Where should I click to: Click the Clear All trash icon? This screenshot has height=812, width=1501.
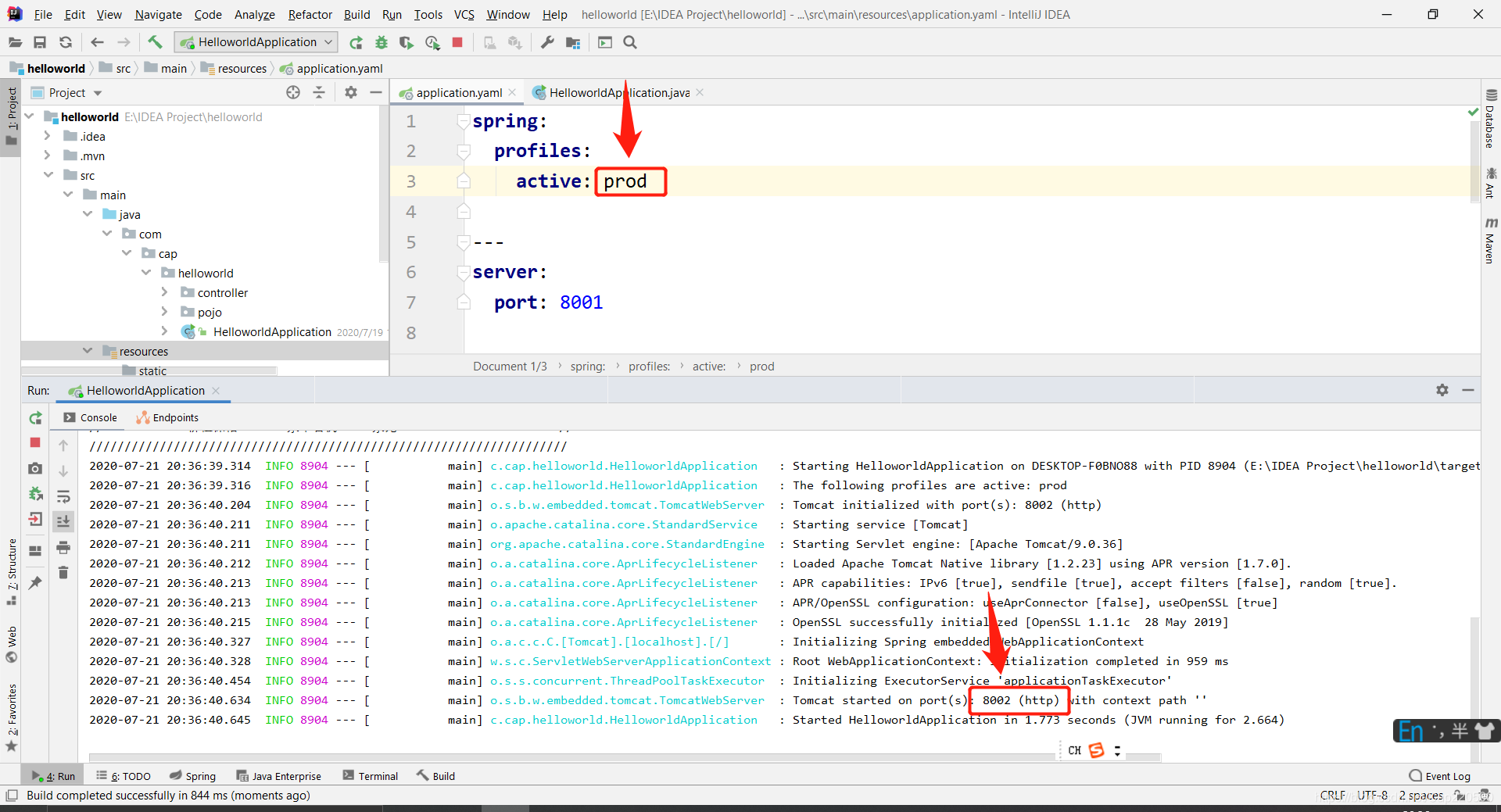[63, 573]
